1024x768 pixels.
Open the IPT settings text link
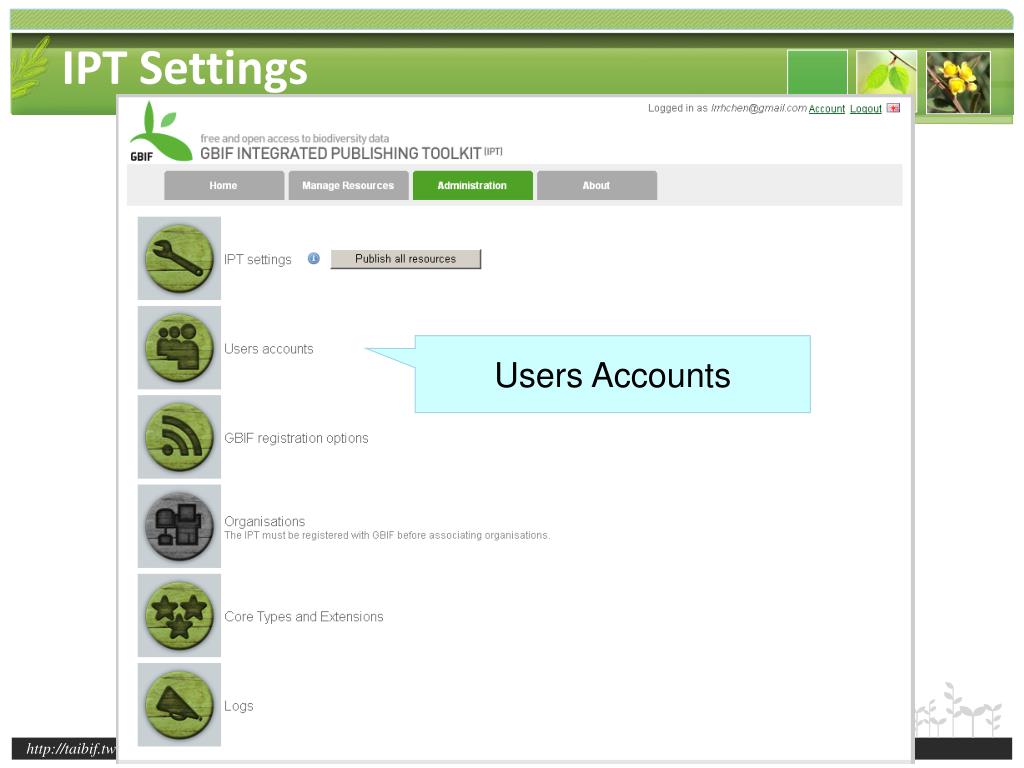click(x=257, y=259)
